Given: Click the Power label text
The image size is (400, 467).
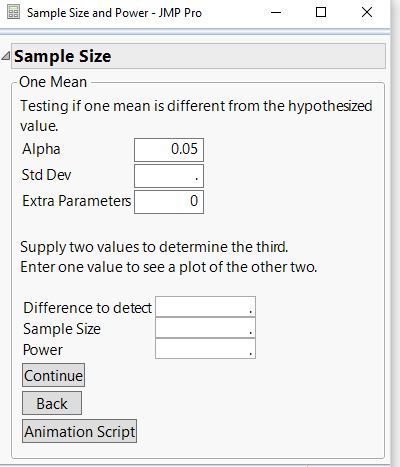Looking at the screenshot, I should 43,350.
